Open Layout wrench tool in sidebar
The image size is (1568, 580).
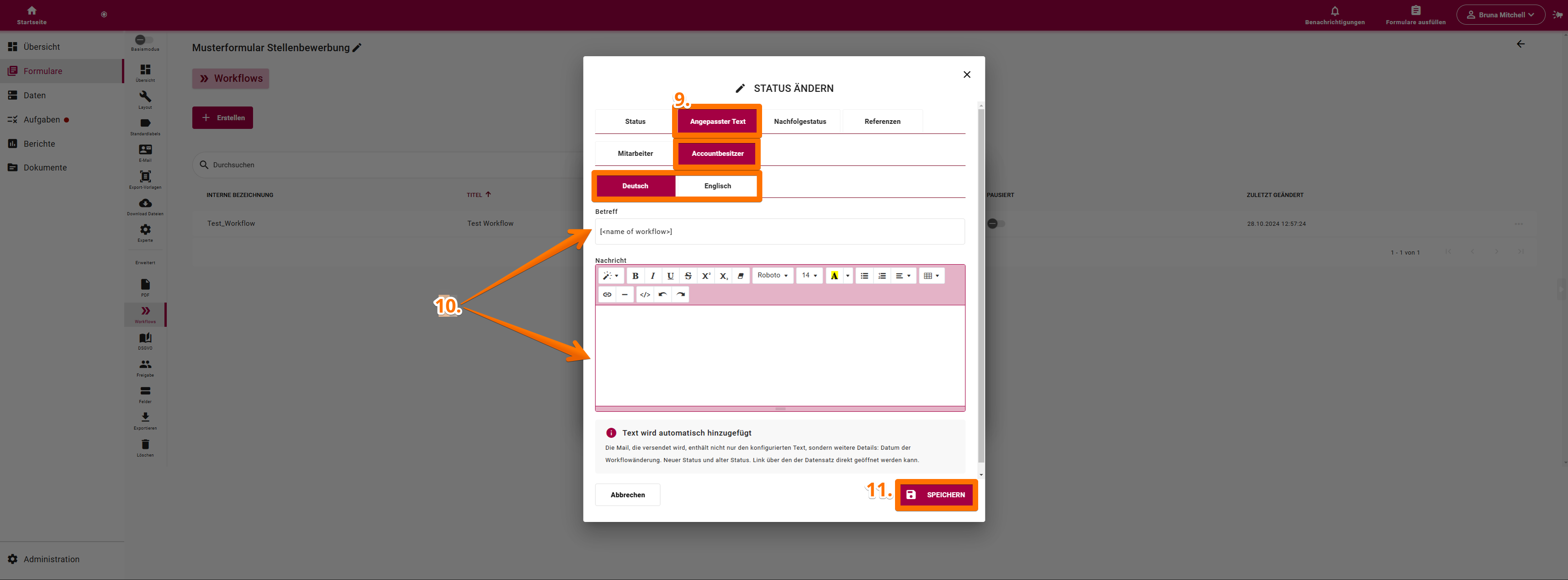click(x=145, y=99)
